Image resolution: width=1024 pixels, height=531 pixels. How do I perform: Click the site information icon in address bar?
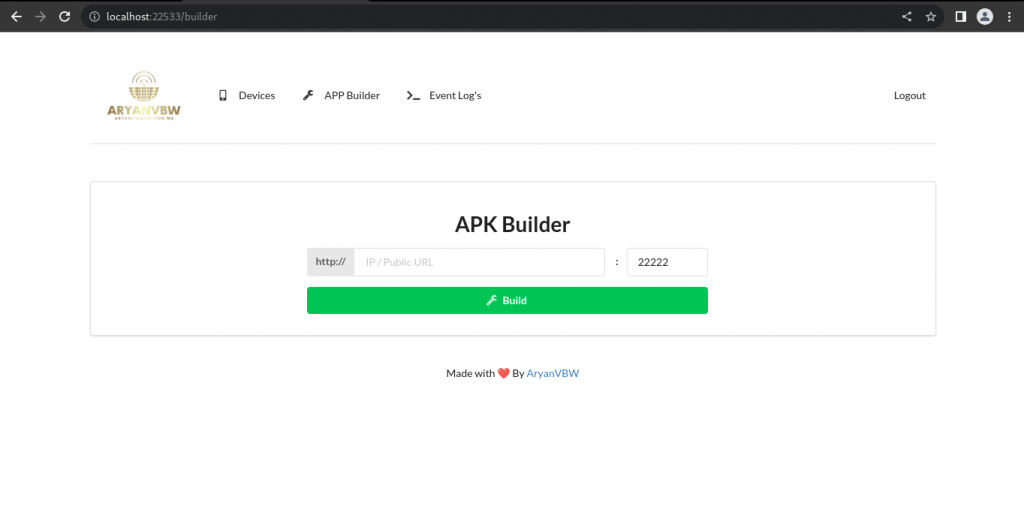(93, 17)
